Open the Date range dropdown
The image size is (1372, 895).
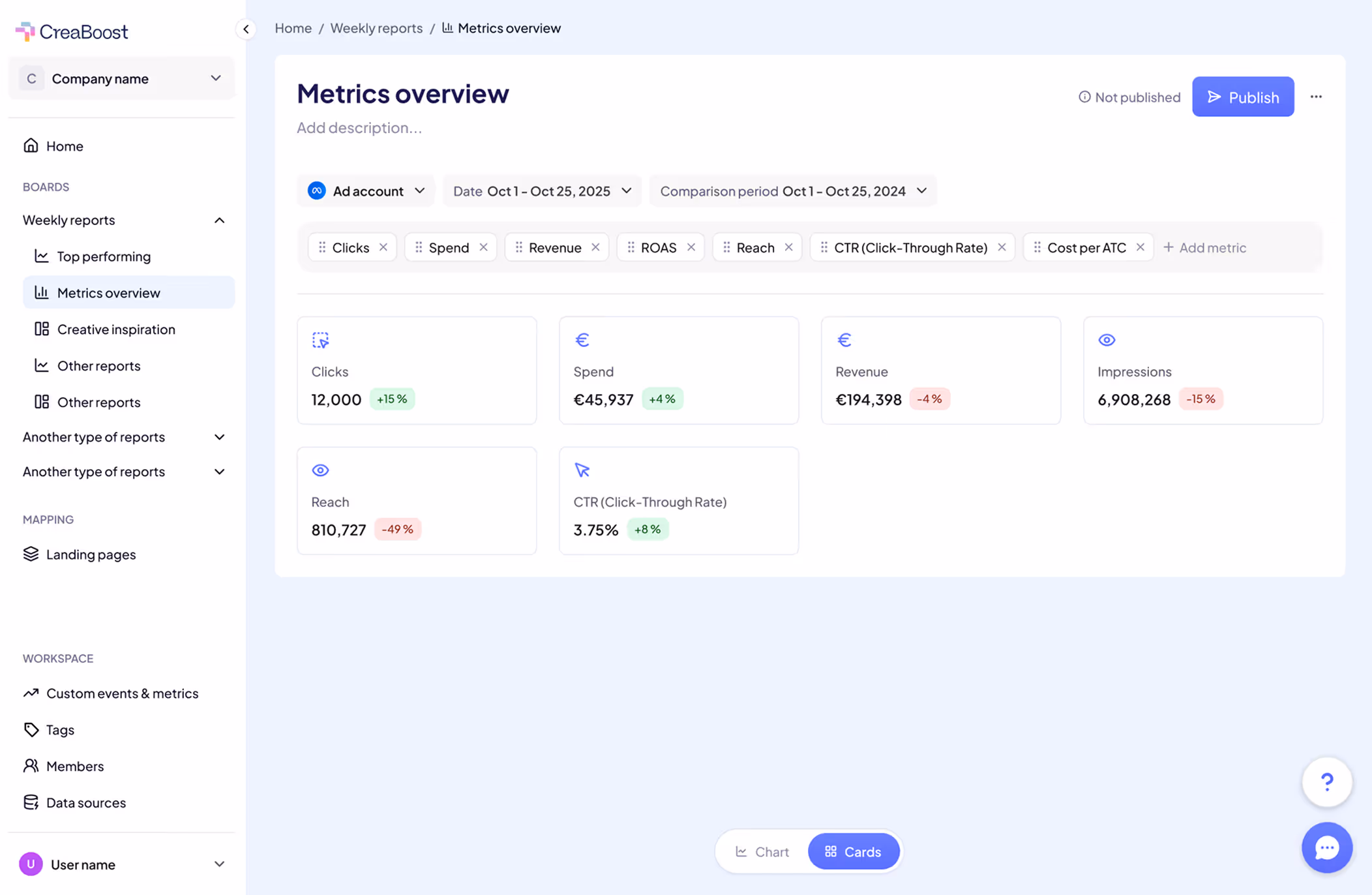click(542, 191)
